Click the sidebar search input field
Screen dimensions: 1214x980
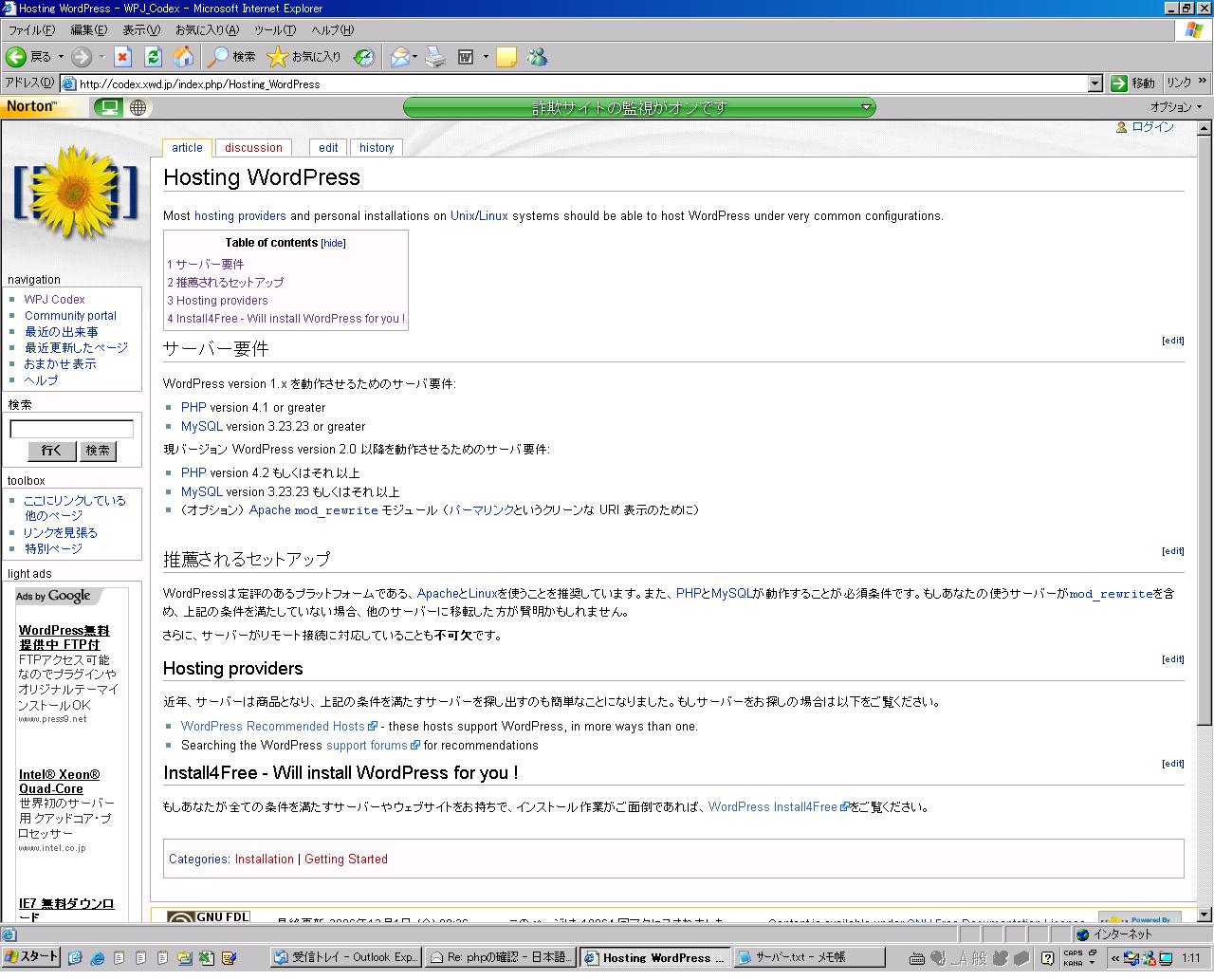pos(71,429)
